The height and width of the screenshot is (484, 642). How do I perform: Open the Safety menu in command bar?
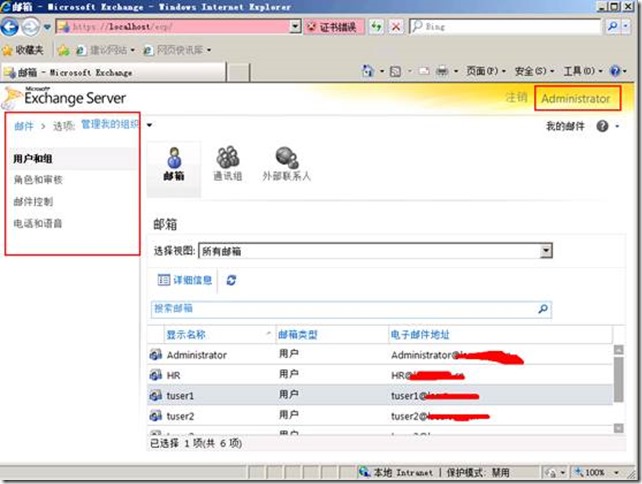pos(534,71)
